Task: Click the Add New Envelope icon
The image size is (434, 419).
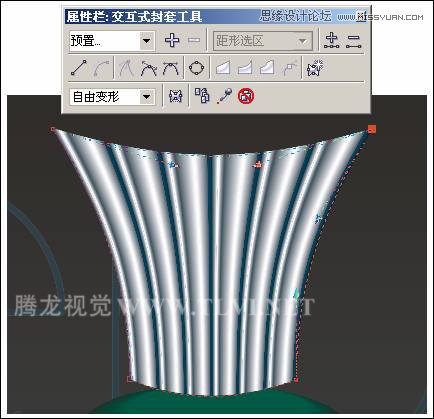Action: (315, 68)
